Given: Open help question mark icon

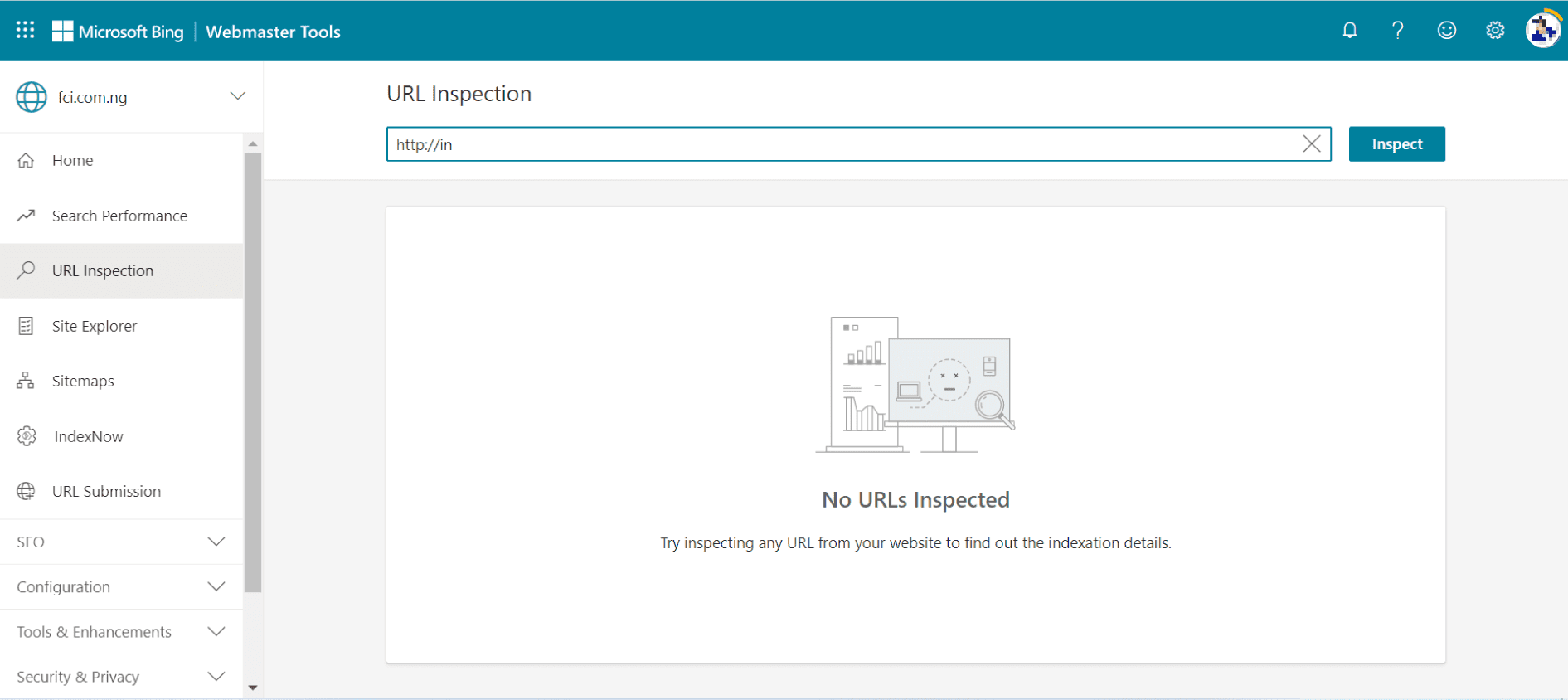Looking at the screenshot, I should point(1398,31).
